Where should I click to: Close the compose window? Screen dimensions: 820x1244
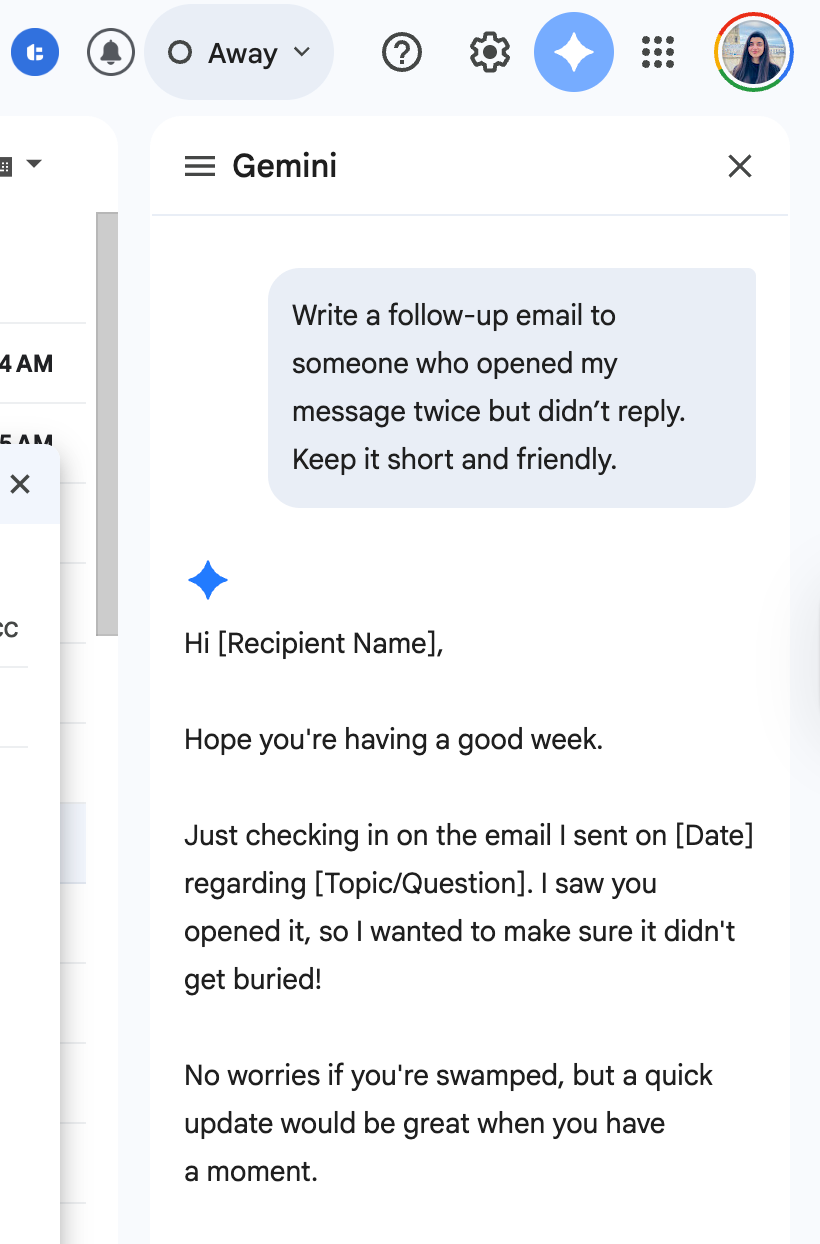click(19, 483)
